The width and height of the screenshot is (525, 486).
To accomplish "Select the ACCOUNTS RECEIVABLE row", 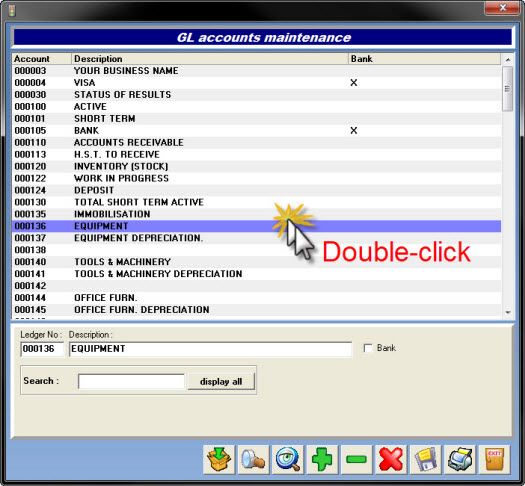I will click(x=256, y=143).
